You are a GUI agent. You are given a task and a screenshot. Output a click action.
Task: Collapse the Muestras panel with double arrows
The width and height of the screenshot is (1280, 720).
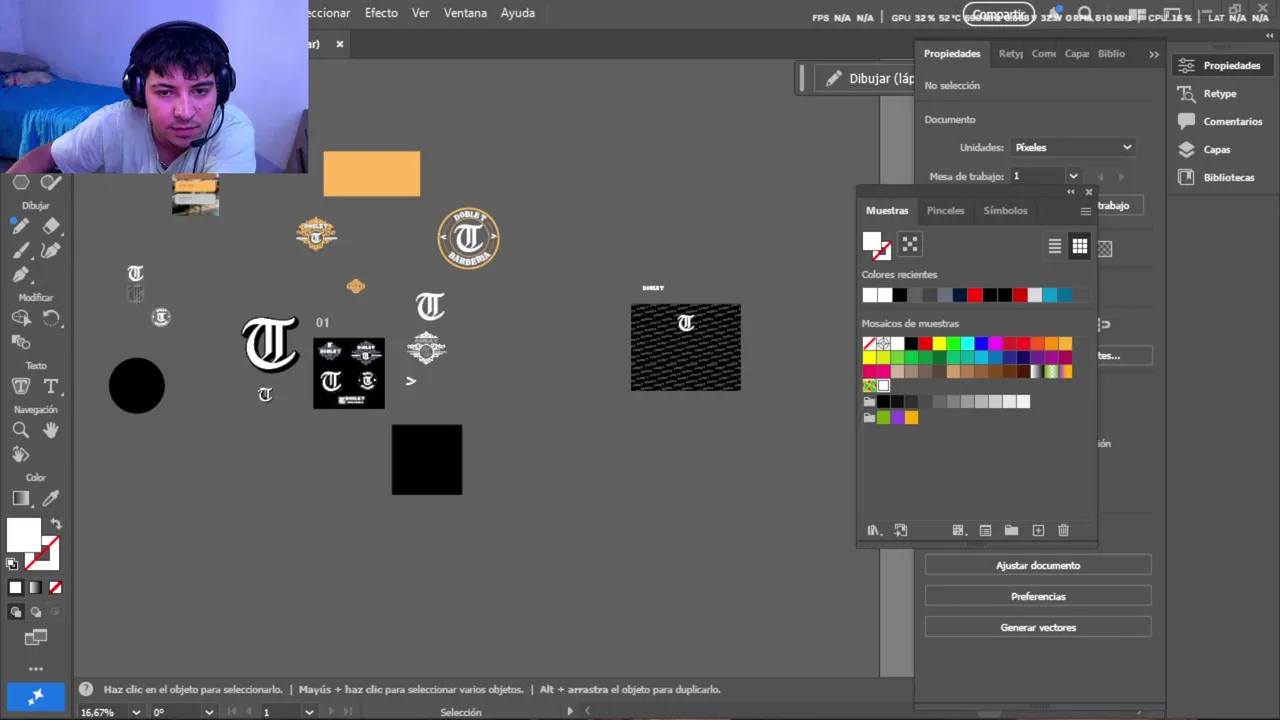(1071, 192)
